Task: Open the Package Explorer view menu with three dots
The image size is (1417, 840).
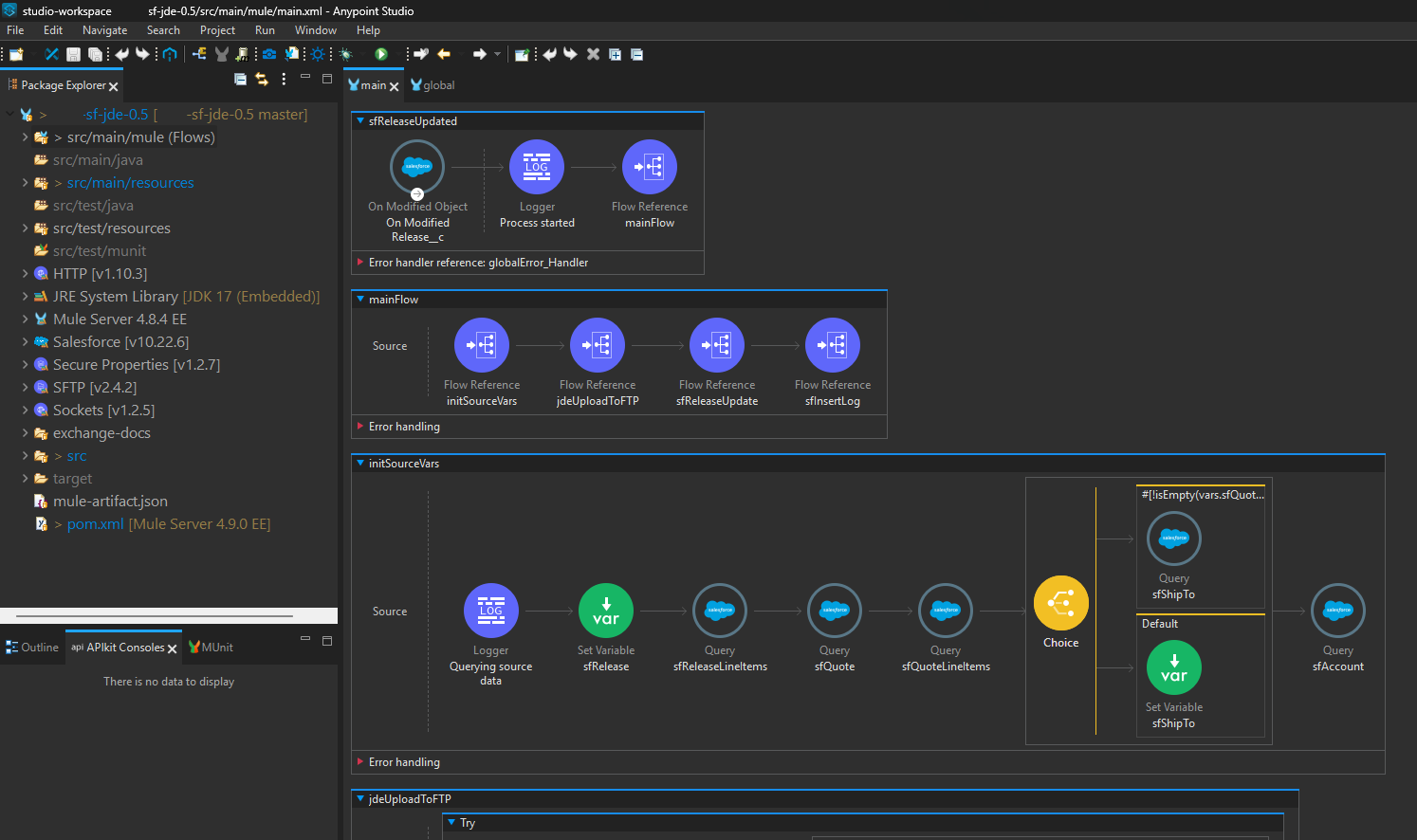Action: click(x=284, y=79)
